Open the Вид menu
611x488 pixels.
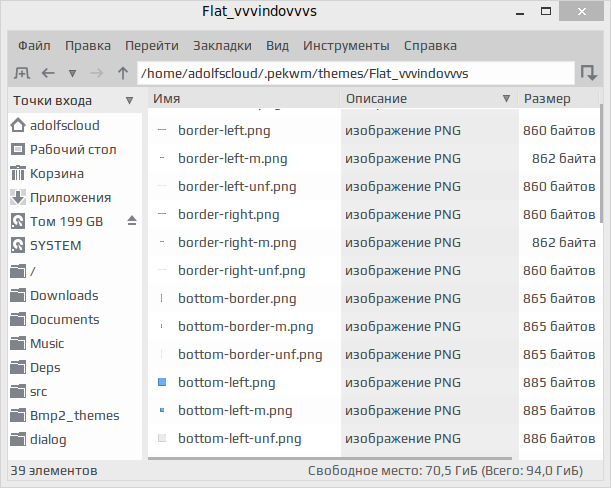coord(277,46)
